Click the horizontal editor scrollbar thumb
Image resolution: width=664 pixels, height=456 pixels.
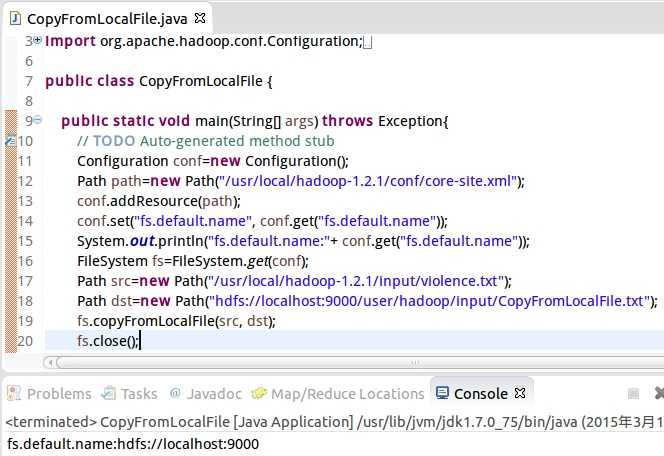pos(360,363)
